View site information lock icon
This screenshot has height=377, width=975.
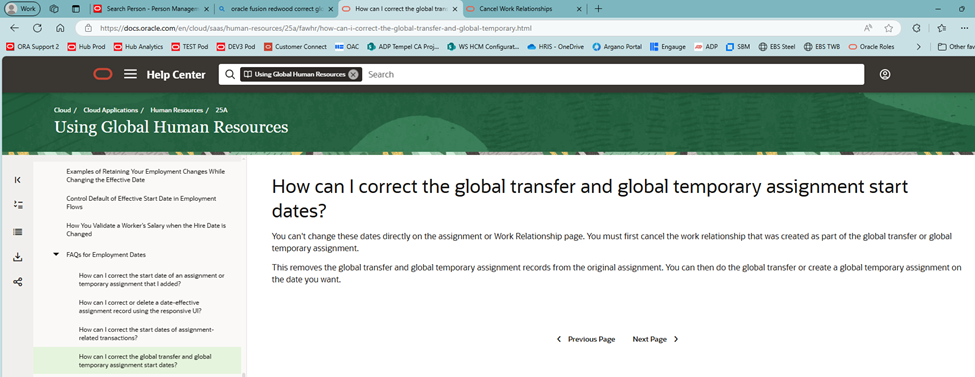click(88, 28)
